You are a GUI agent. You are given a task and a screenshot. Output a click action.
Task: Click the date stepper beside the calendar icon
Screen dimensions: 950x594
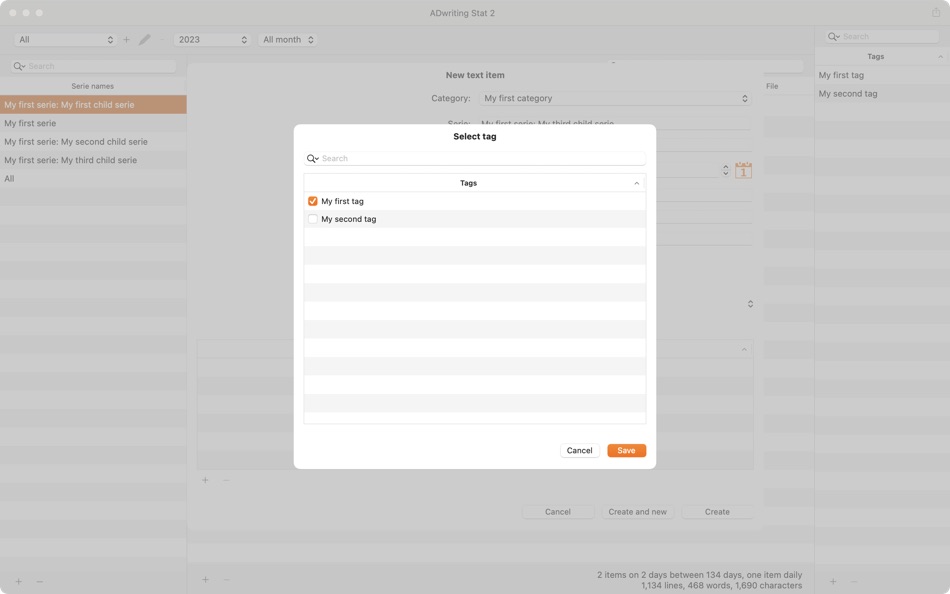pos(725,170)
